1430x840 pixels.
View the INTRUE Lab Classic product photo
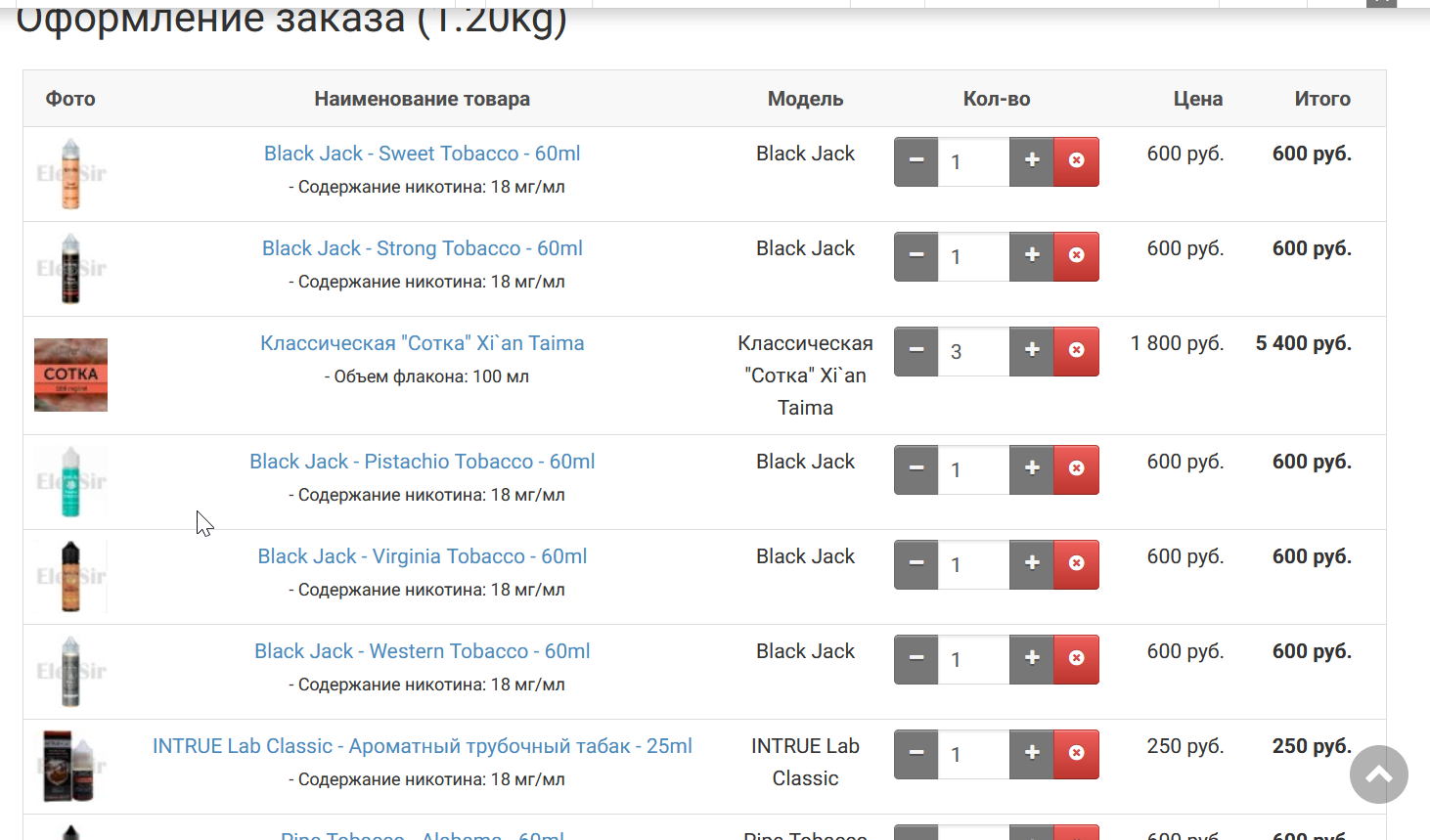tap(70, 767)
